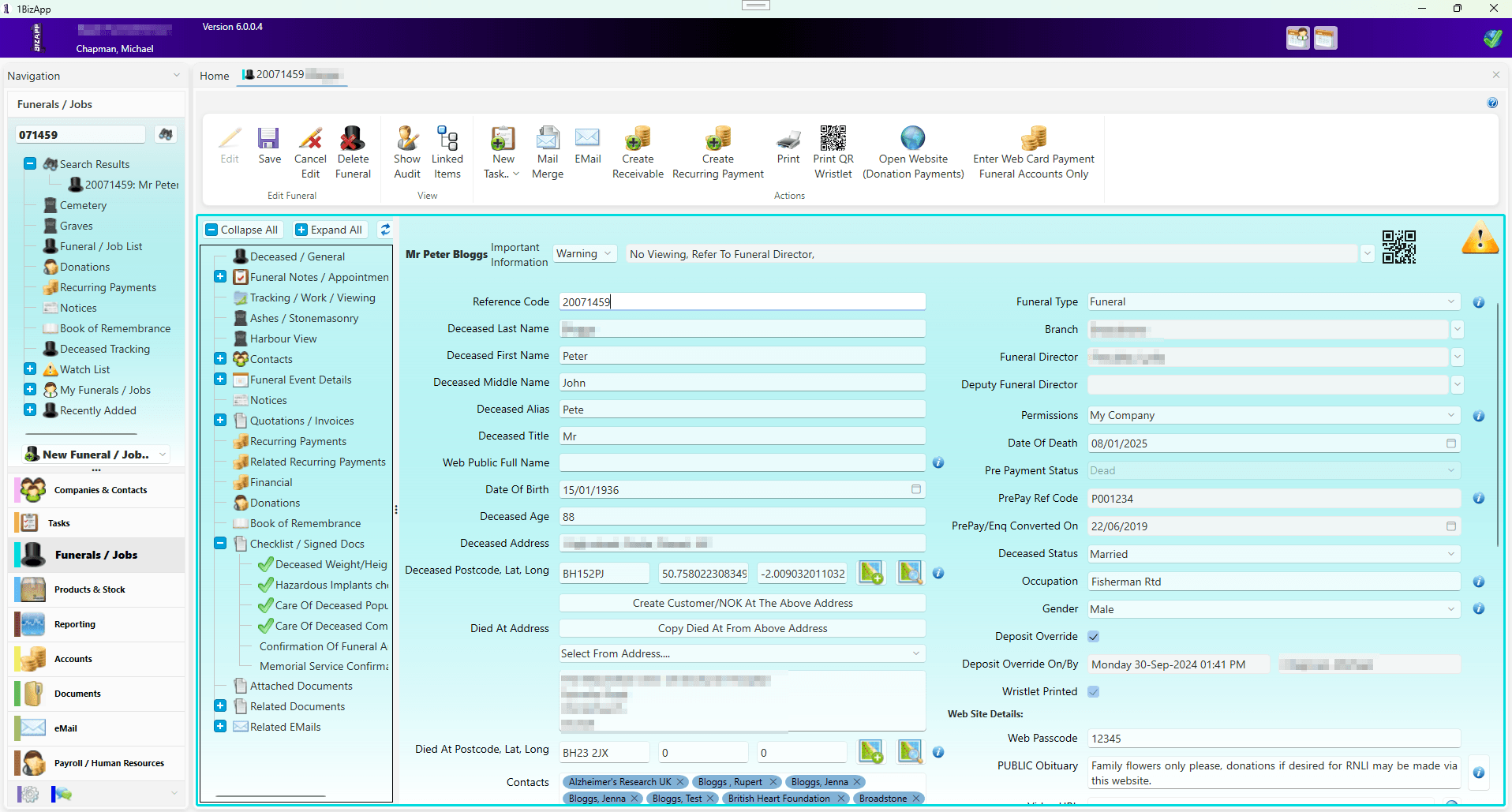
Task: Open Select From Address dropdown
Action: 742,653
